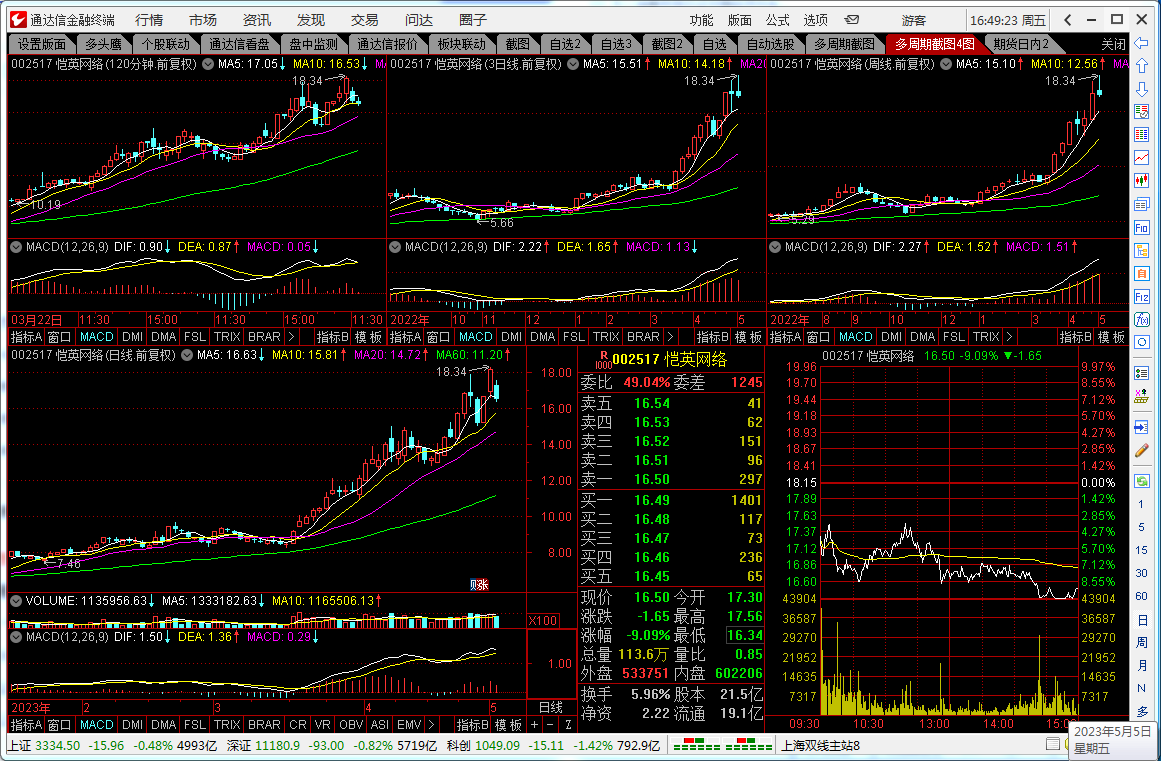Image resolution: width=1161 pixels, height=761 pixels.
Task: Click the 关闭 button at tab bar right
Action: pyautogui.click(x=1113, y=44)
